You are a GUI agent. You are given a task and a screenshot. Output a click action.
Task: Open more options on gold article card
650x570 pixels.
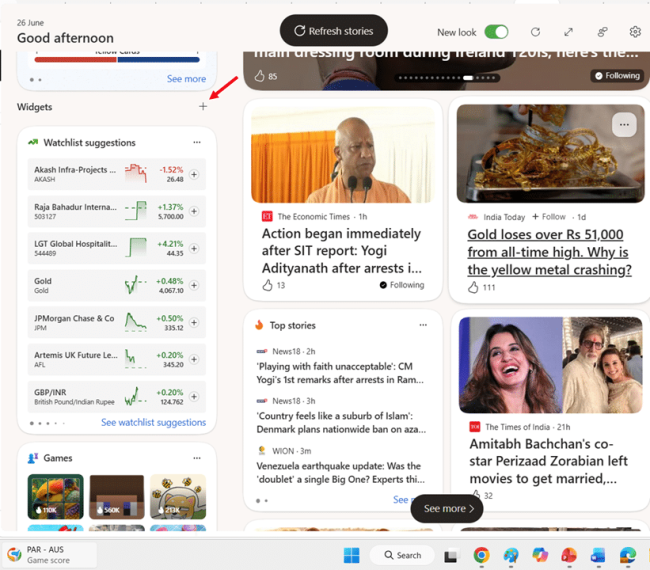click(624, 124)
